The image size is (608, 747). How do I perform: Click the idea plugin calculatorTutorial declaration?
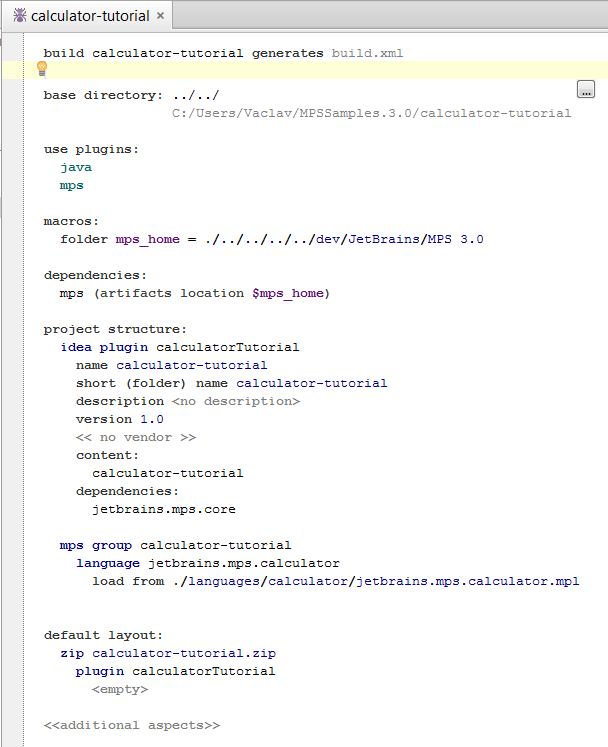point(180,347)
